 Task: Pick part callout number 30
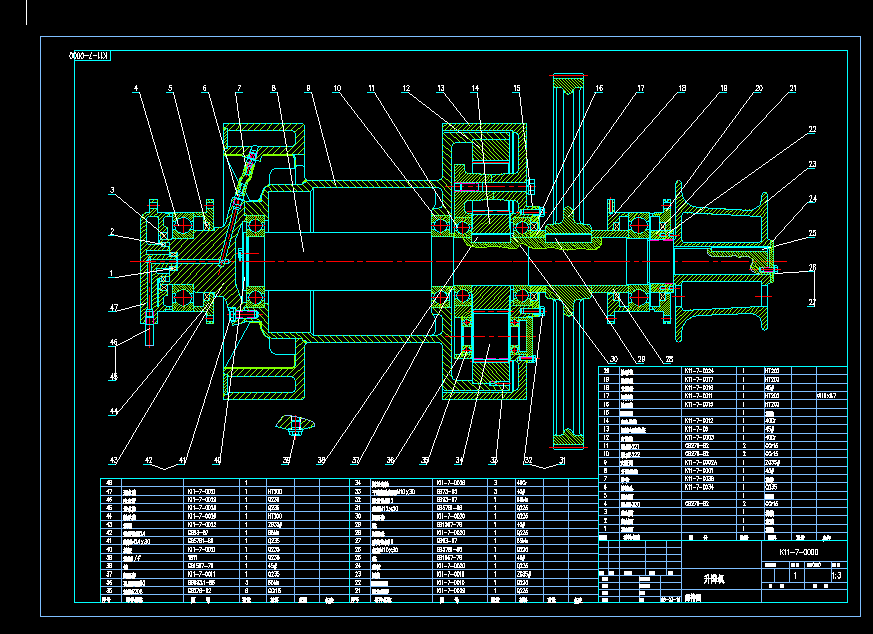[612, 358]
